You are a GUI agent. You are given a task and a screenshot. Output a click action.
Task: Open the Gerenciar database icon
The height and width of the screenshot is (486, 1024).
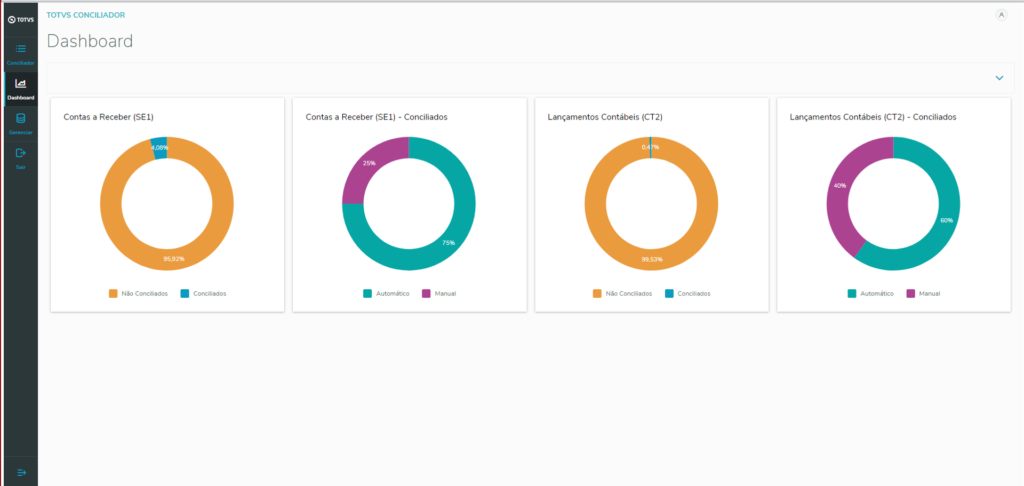[20, 119]
